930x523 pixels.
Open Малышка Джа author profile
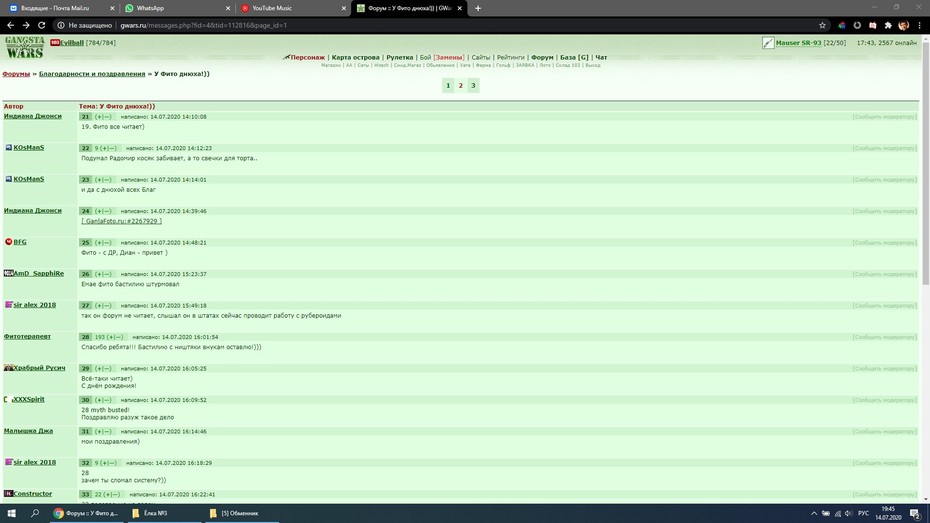pos(28,430)
